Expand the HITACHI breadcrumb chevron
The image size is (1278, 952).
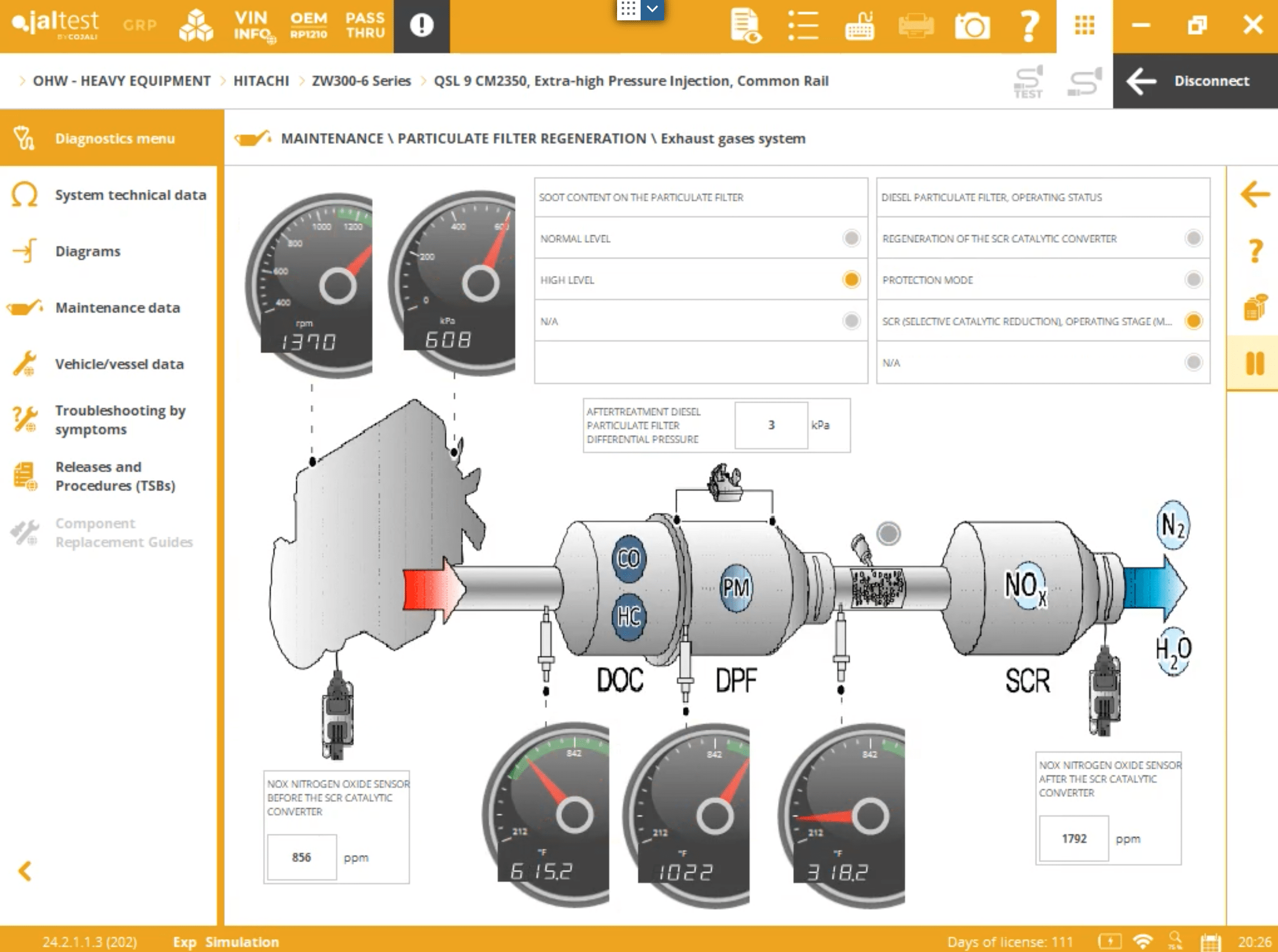(x=223, y=81)
